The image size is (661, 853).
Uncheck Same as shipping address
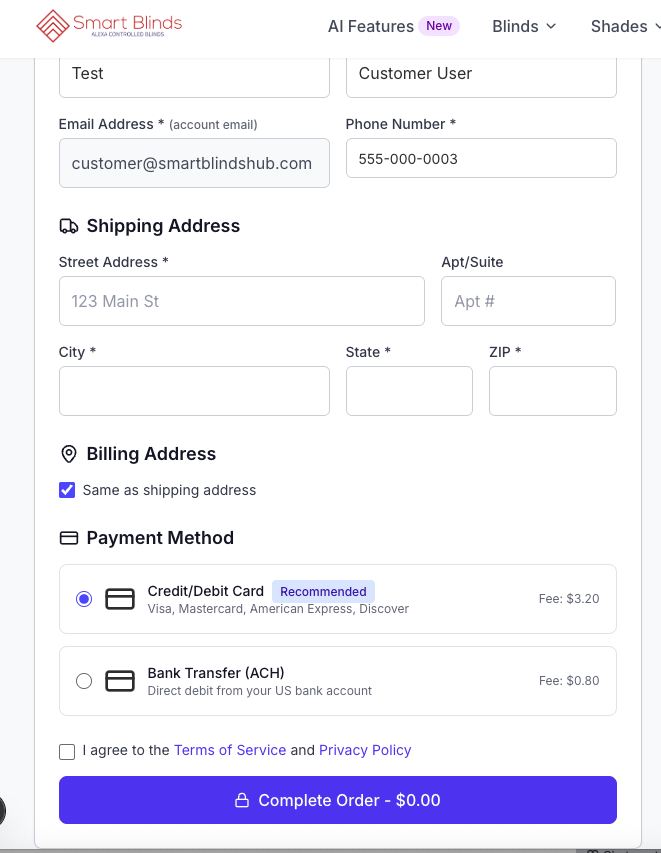pyautogui.click(x=67, y=490)
